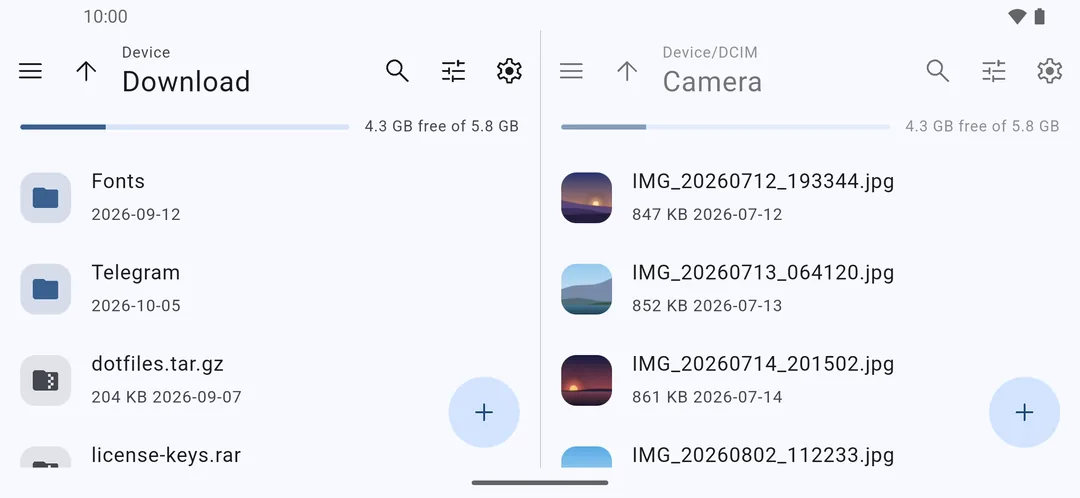The width and height of the screenshot is (1080, 498).
Task: Tap storage usage bar in Download pane
Action: [x=185, y=127]
